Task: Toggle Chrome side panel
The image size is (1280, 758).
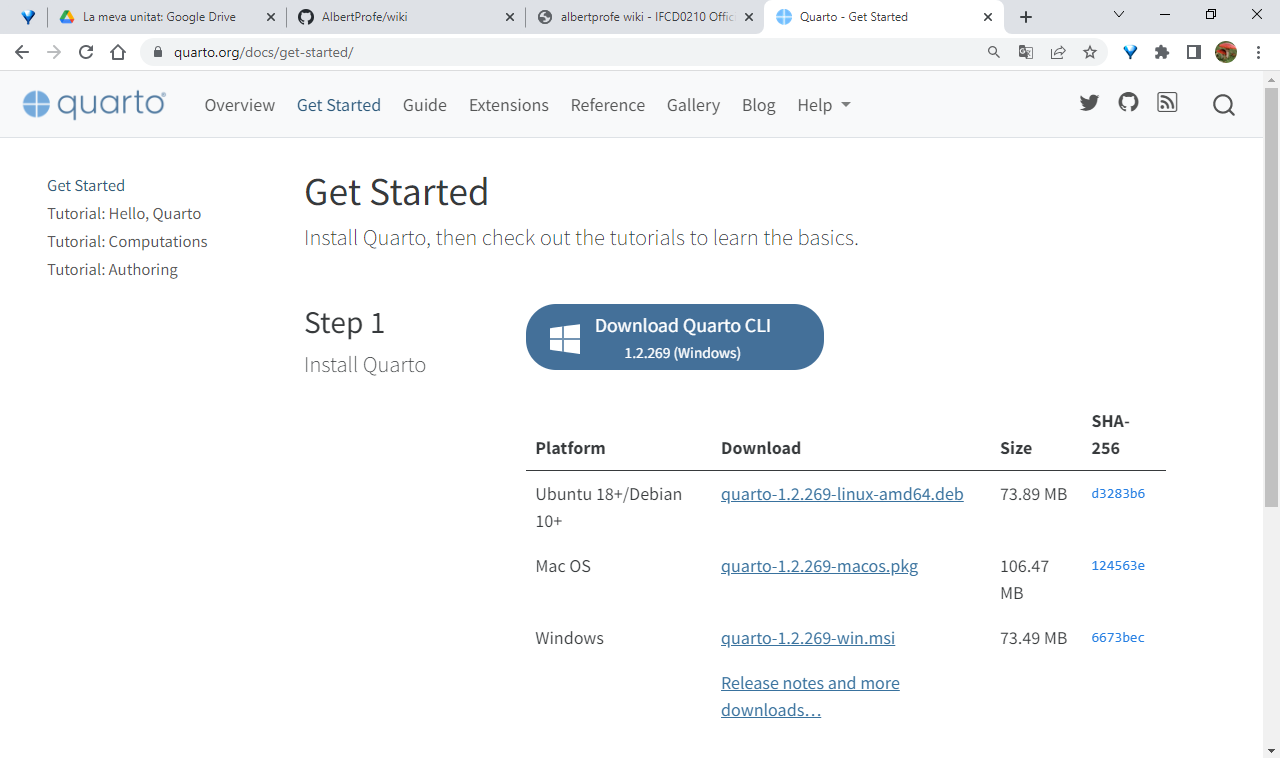Action: pyautogui.click(x=1193, y=52)
